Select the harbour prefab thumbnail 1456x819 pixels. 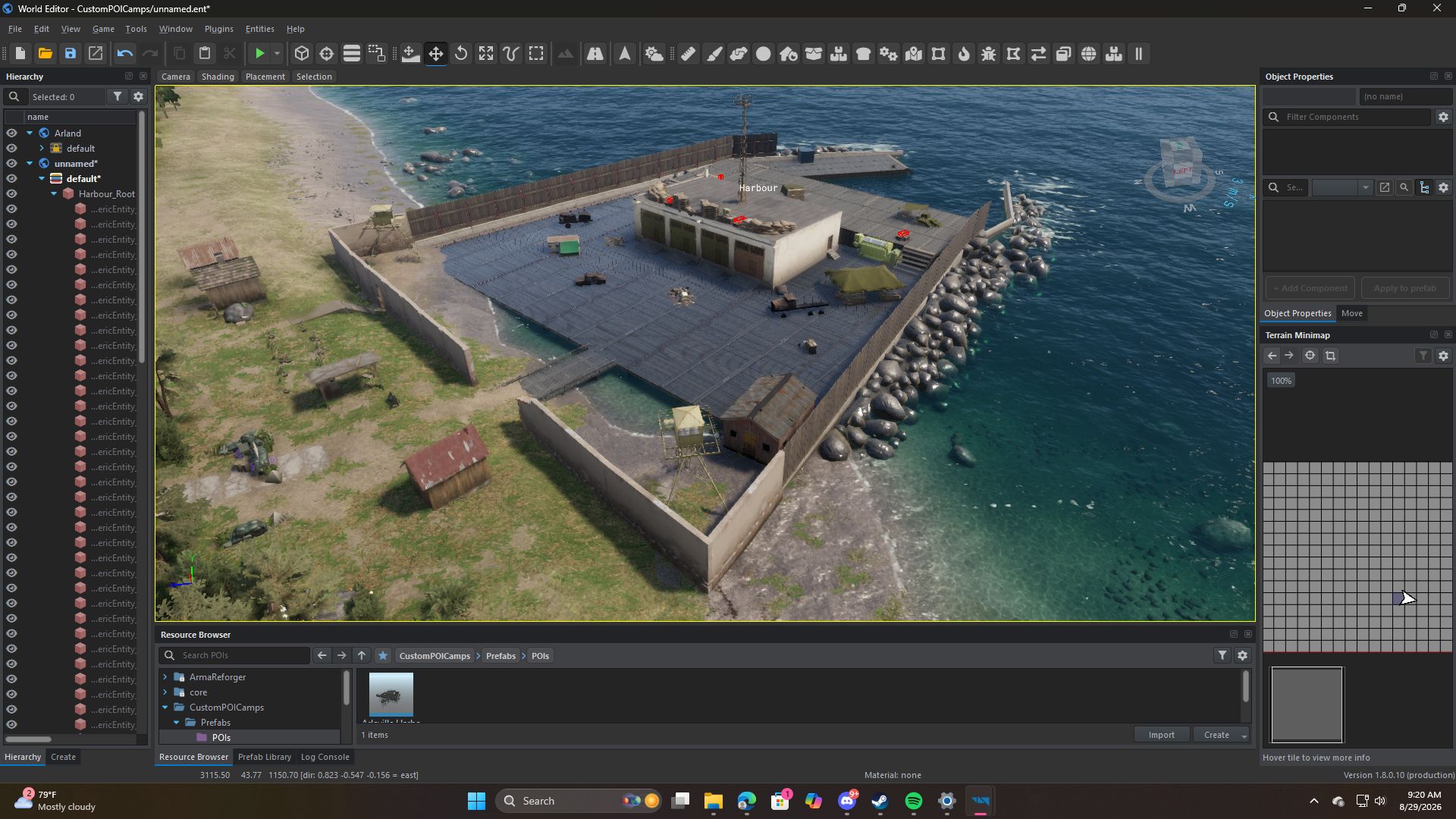(x=391, y=695)
